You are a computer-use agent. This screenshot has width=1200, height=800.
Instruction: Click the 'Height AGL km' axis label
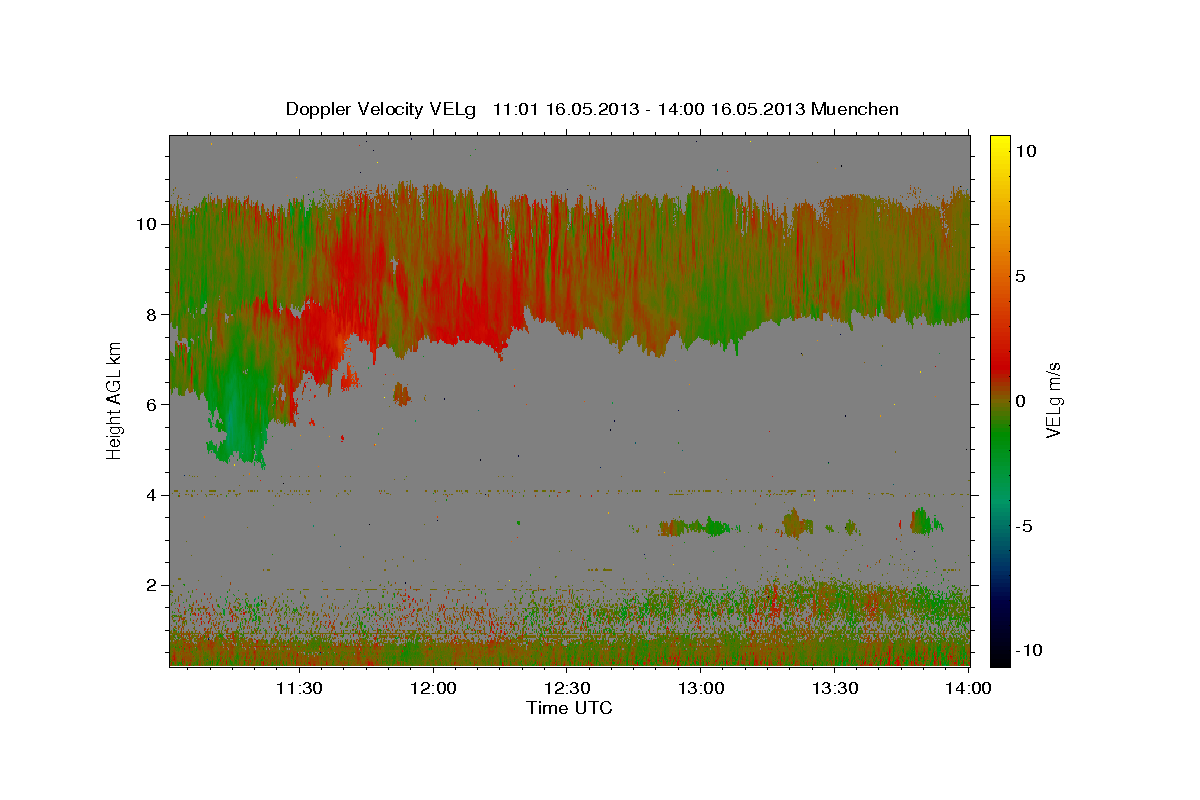114,400
